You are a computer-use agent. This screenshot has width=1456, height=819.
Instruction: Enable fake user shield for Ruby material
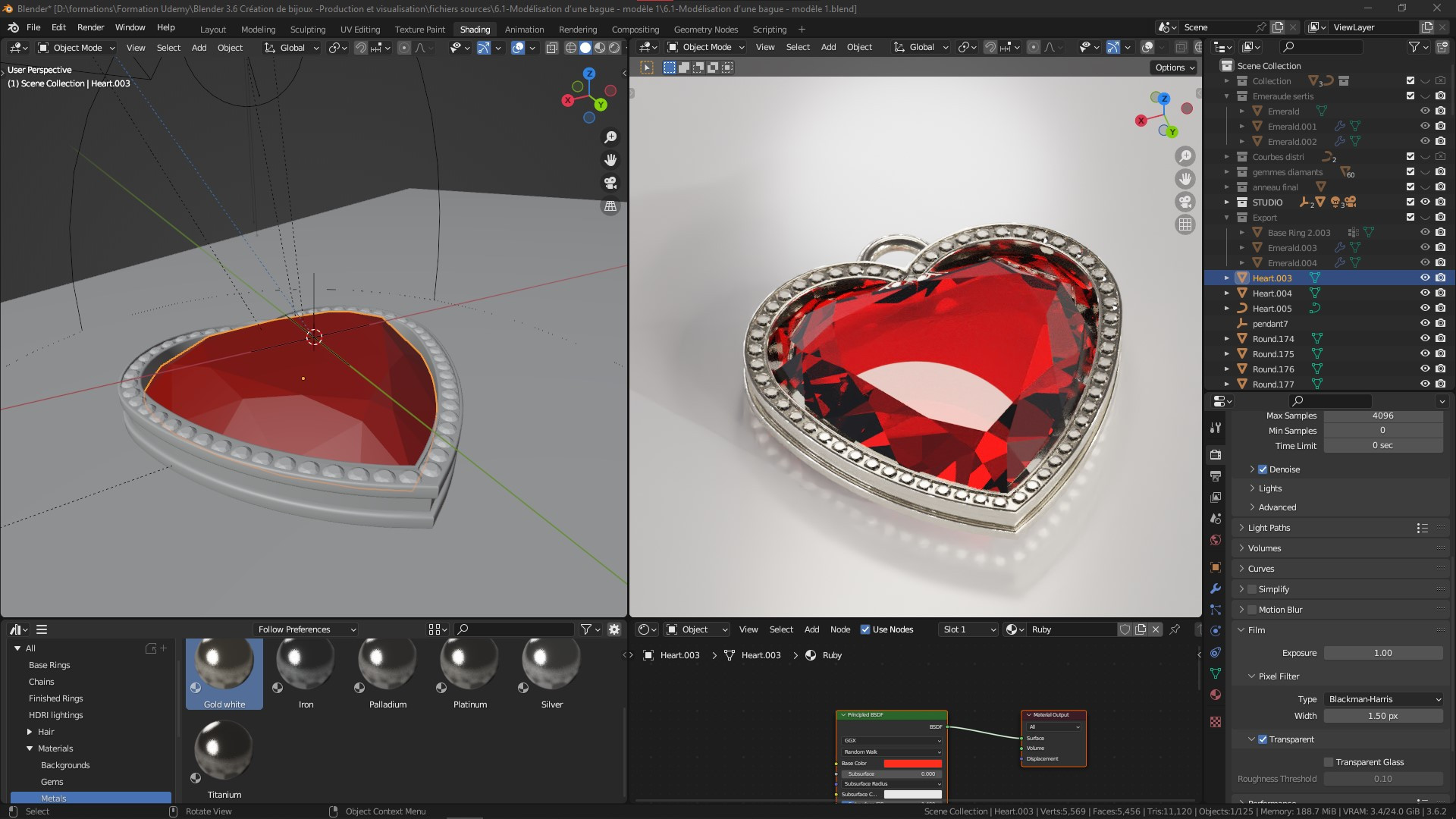pos(1125,629)
